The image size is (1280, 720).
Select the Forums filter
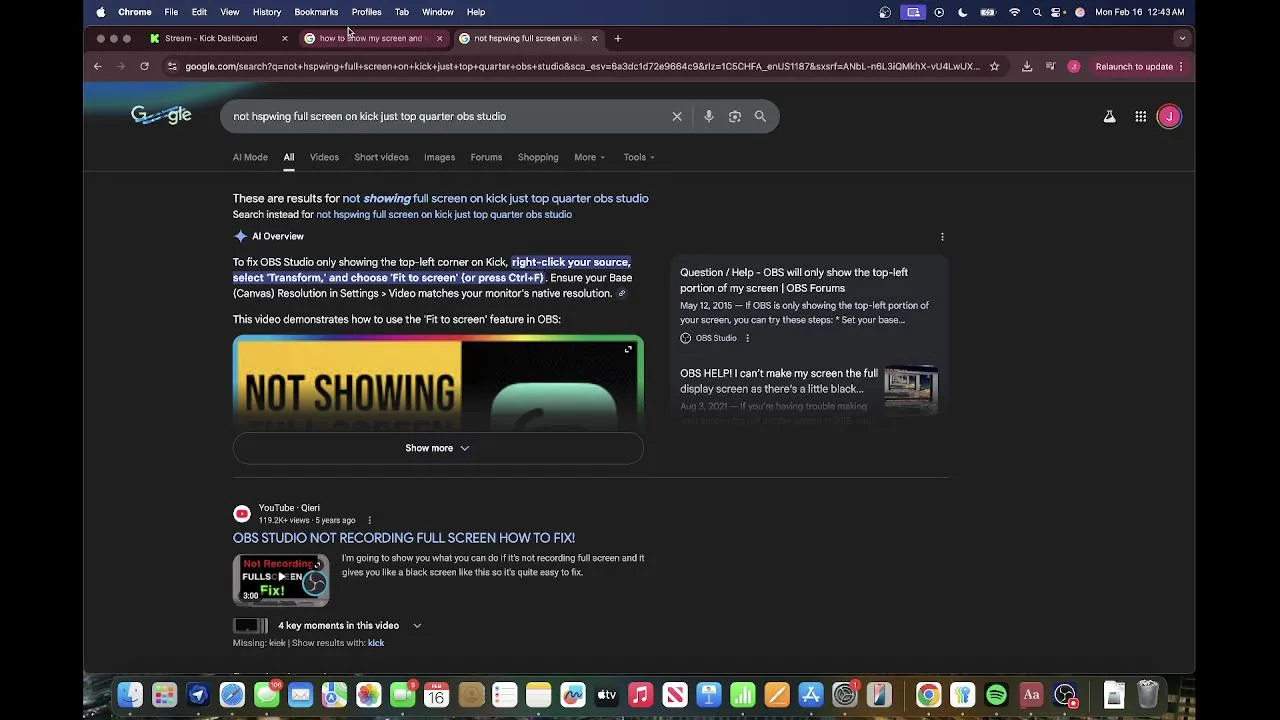[x=486, y=157]
